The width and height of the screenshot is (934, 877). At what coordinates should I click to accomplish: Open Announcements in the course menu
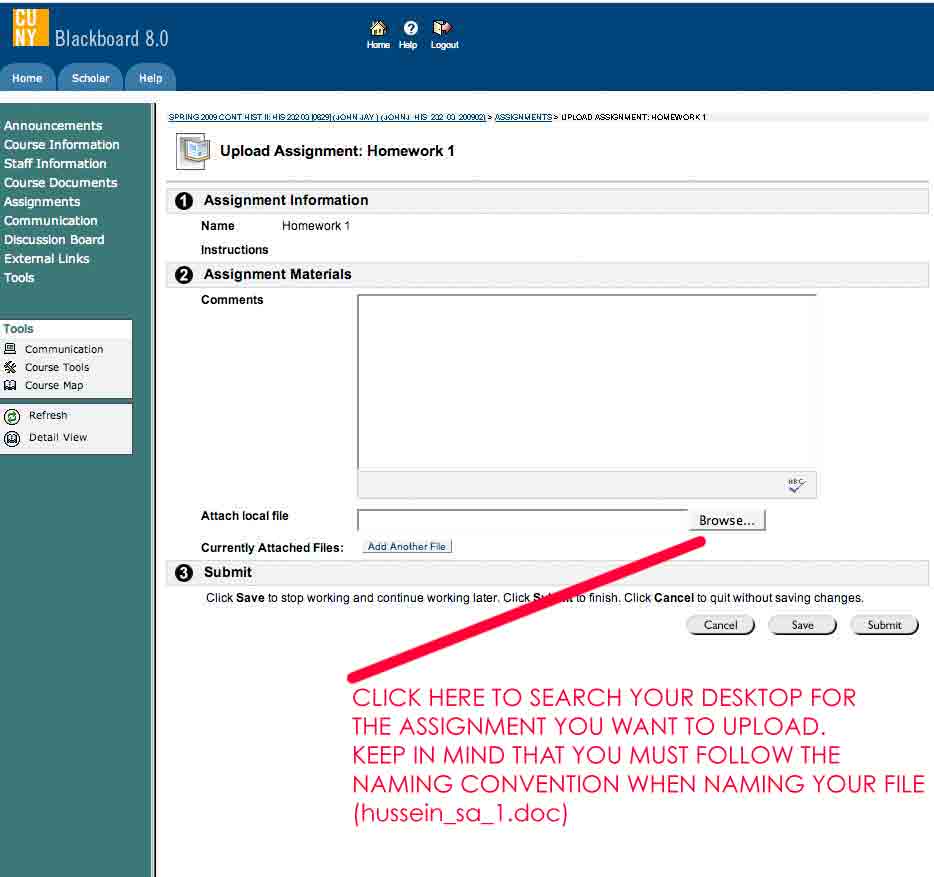53,126
